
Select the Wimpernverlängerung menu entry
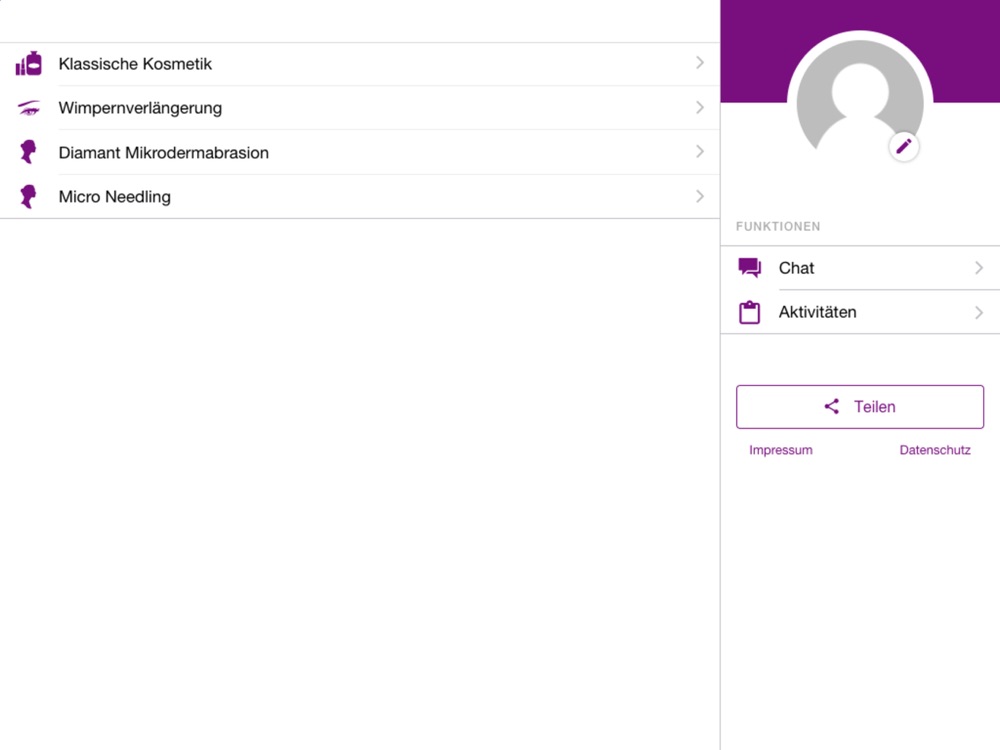pyautogui.click(x=360, y=108)
